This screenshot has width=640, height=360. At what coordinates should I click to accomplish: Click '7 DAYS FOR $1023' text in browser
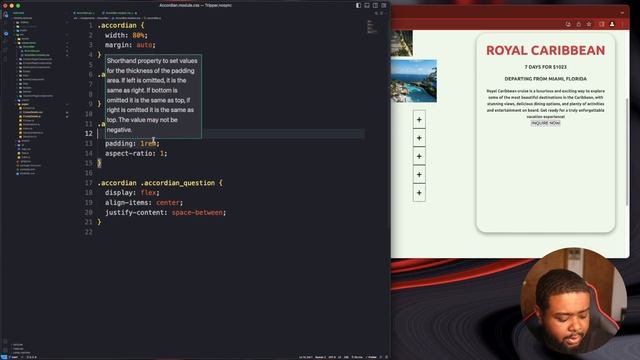[x=545, y=67]
